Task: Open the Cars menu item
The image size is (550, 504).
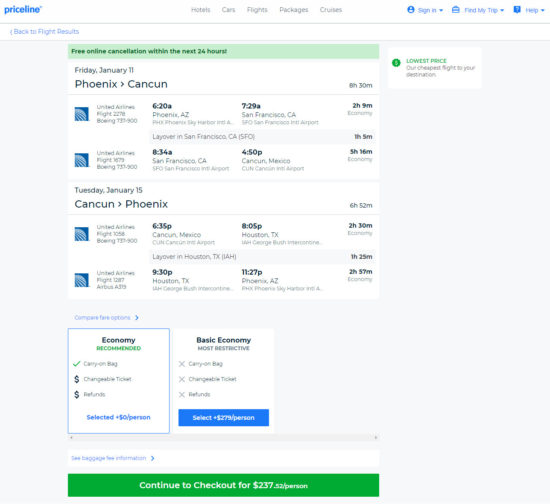Action: click(228, 10)
